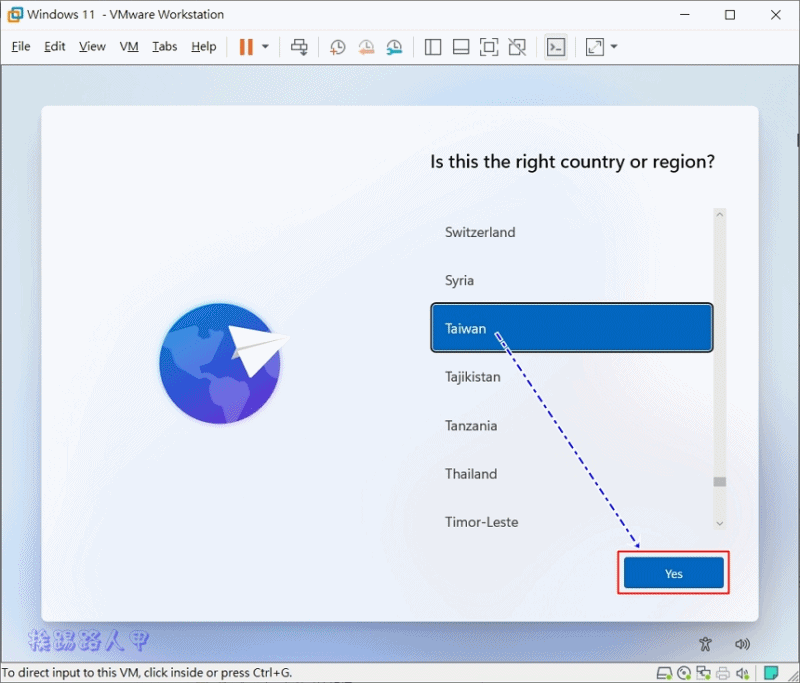This screenshot has height=683, width=800.
Task: Toggle Unity mode icon in toolbar
Action: [516, 47]
